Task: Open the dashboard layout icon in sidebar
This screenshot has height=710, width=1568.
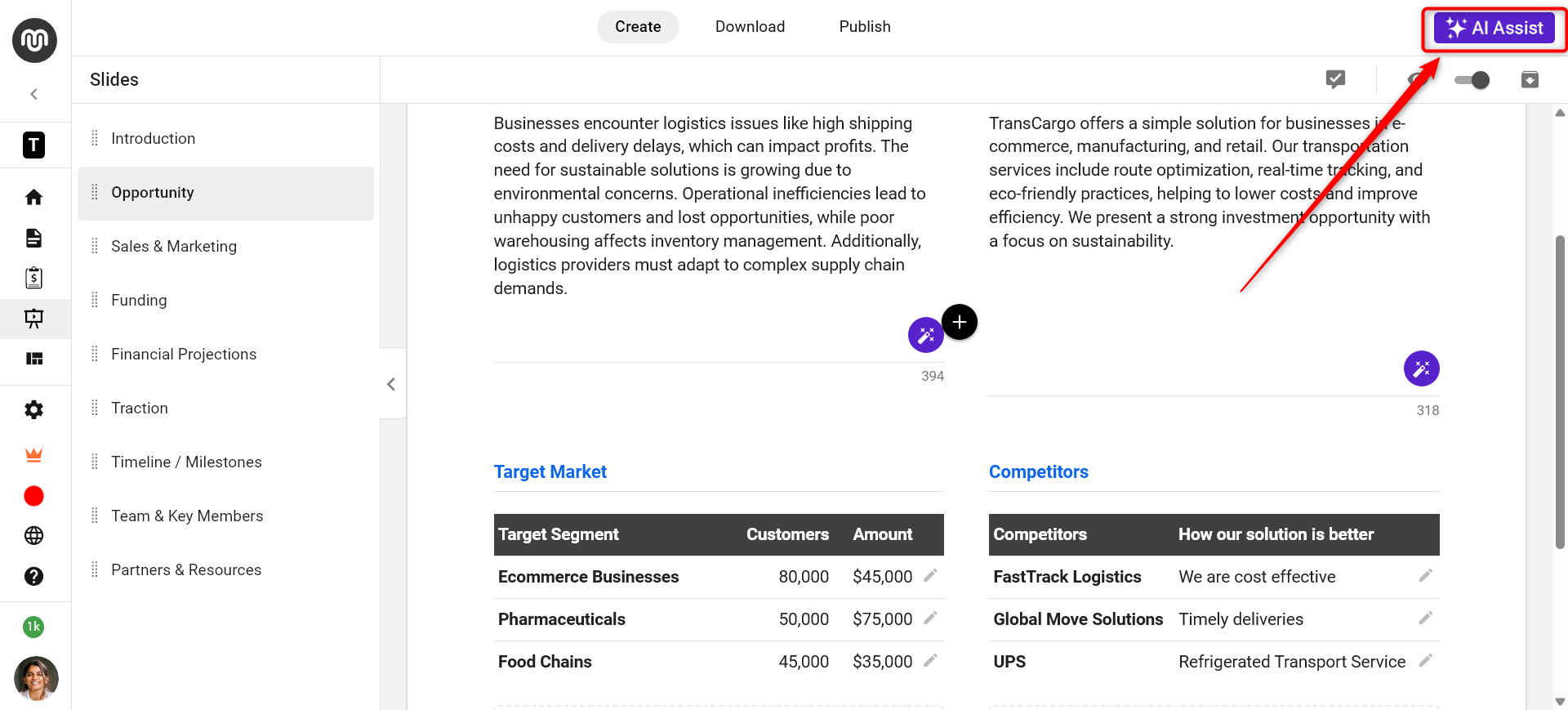Action: (x=33, y=359)
